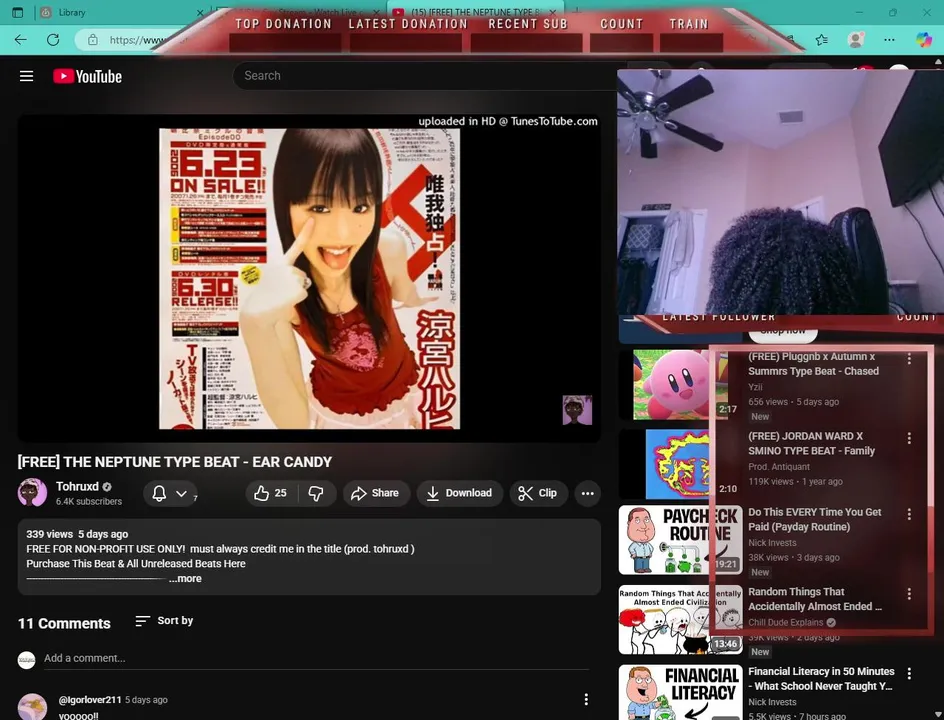Open channel watermark in video corner
The height and width of the screenshot is (720, 944).
pyautogui.click(x=577, y=410)
